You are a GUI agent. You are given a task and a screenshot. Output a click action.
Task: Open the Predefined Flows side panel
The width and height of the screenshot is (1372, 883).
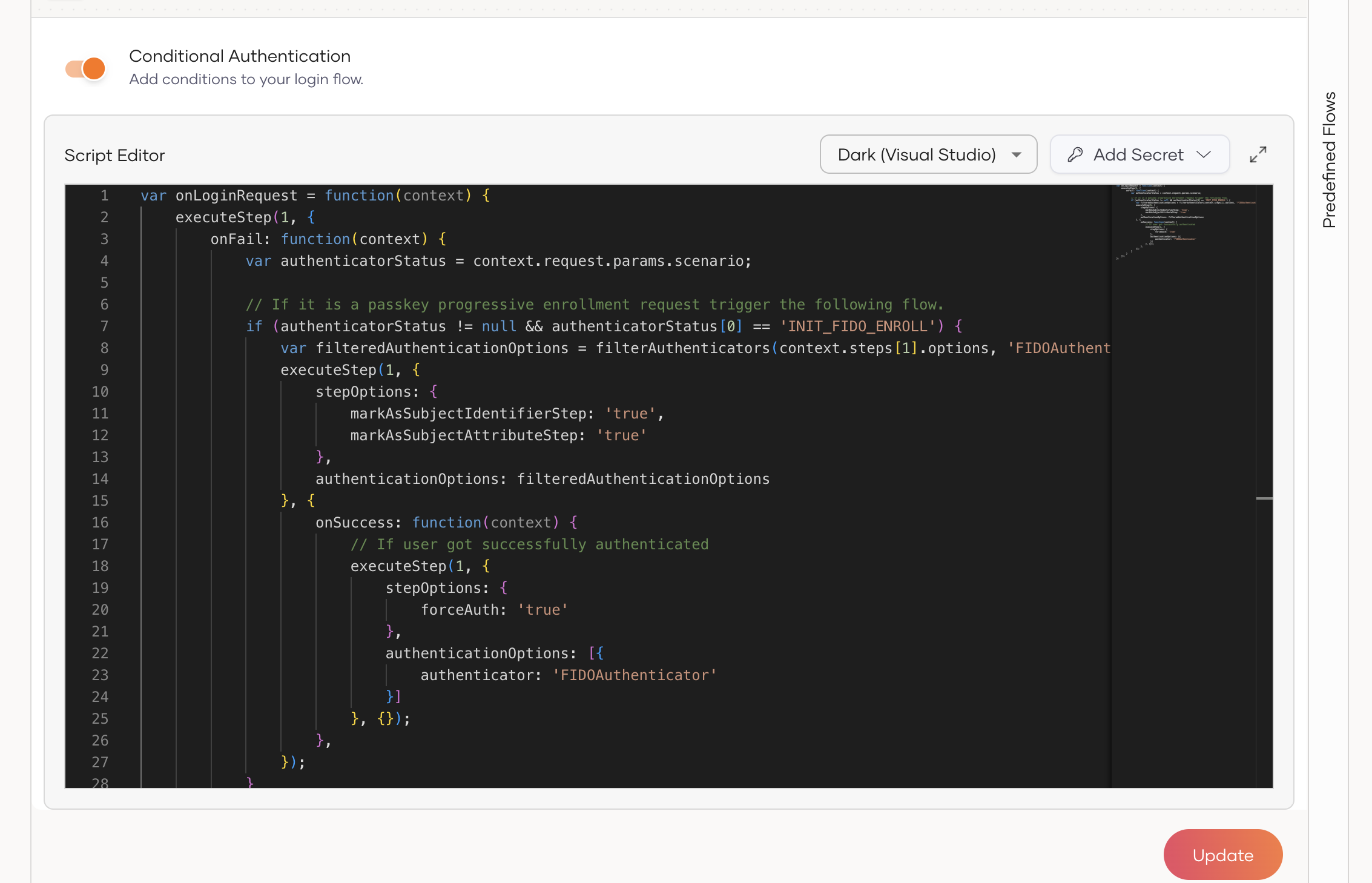[x=1330, y=160]
